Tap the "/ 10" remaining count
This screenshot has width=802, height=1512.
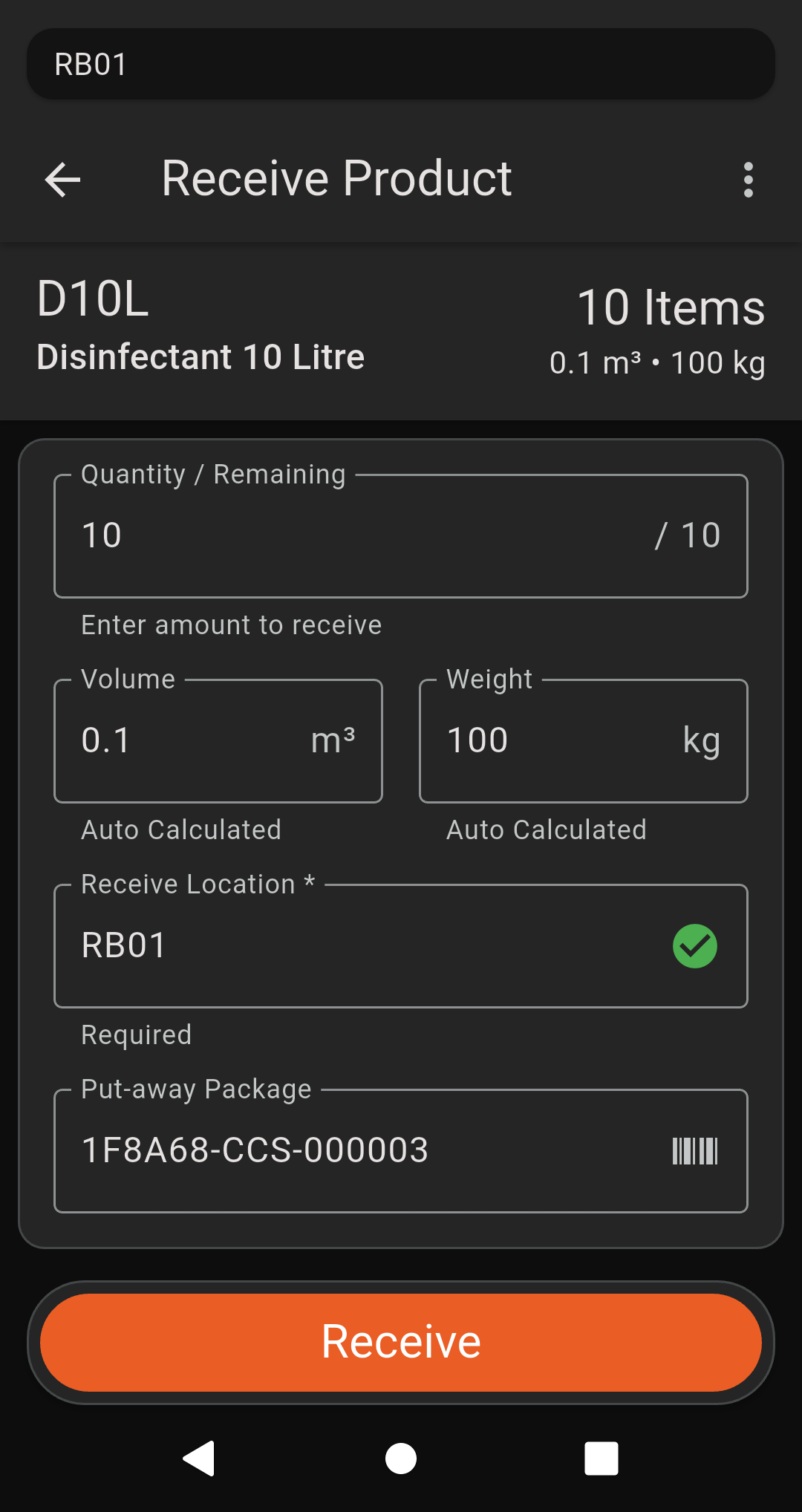[x=688, y=536]
